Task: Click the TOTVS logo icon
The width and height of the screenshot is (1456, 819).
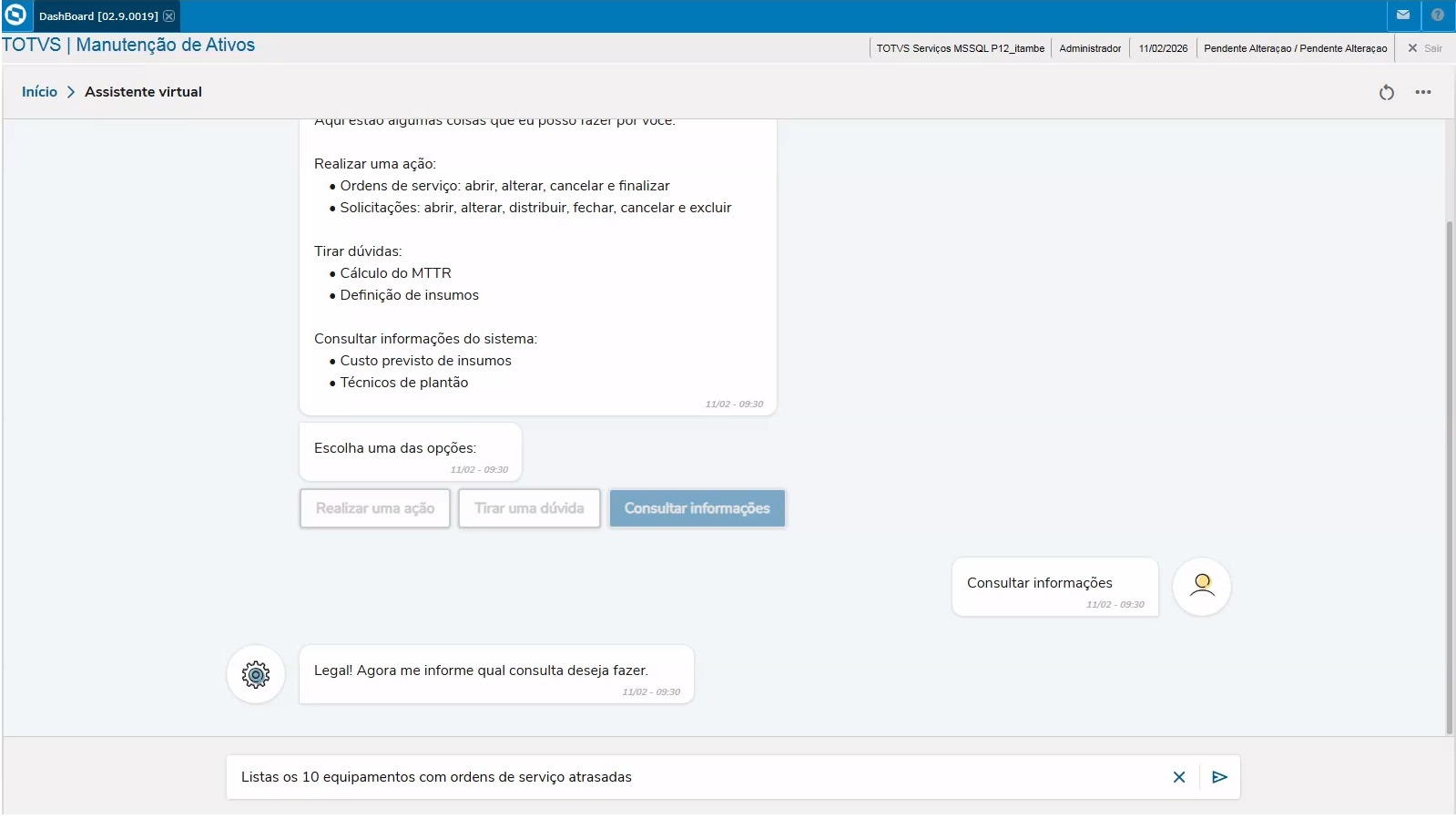Action: [15, 15]
